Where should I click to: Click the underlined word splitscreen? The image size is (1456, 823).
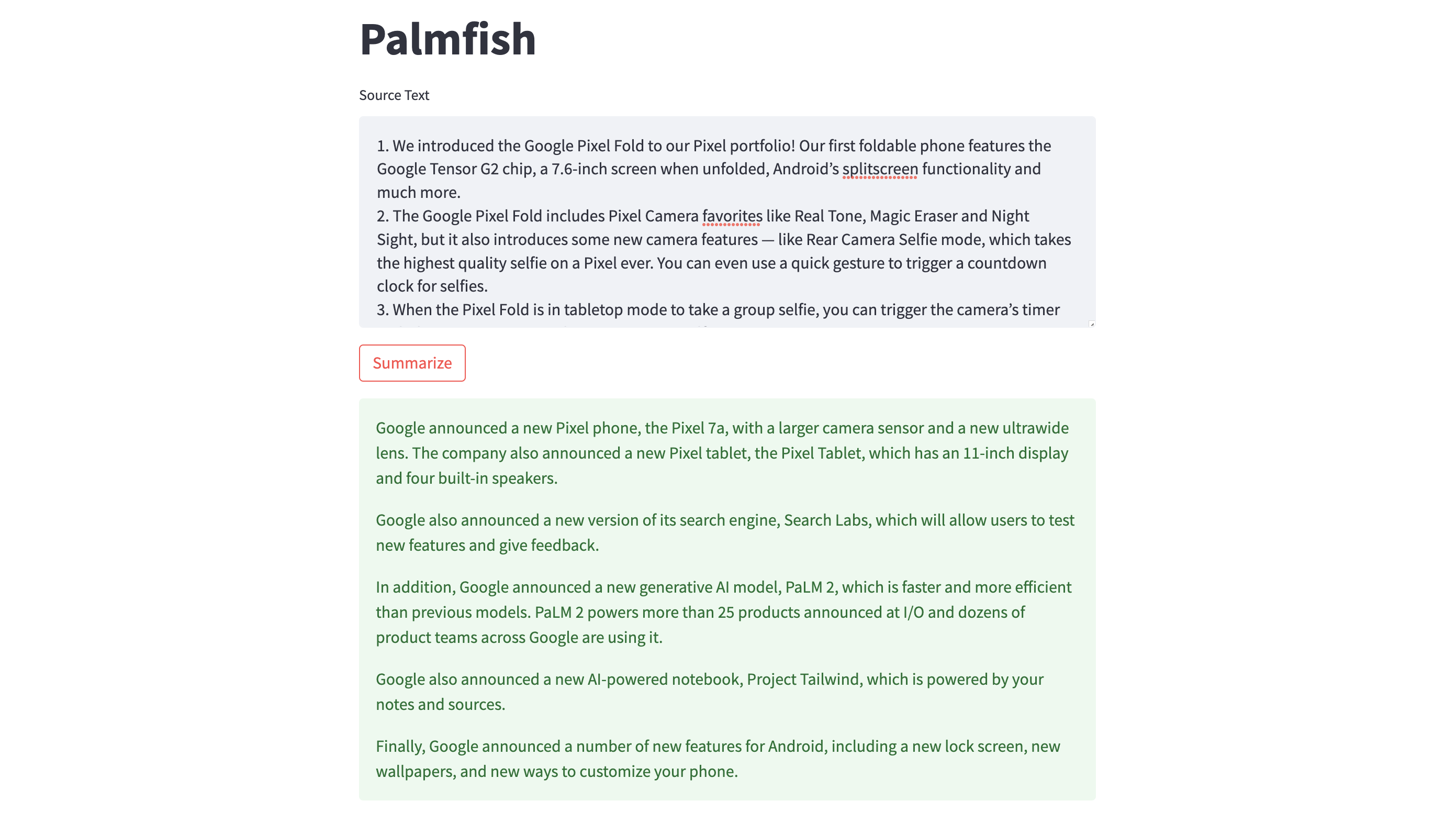click(x=879, y=169)
